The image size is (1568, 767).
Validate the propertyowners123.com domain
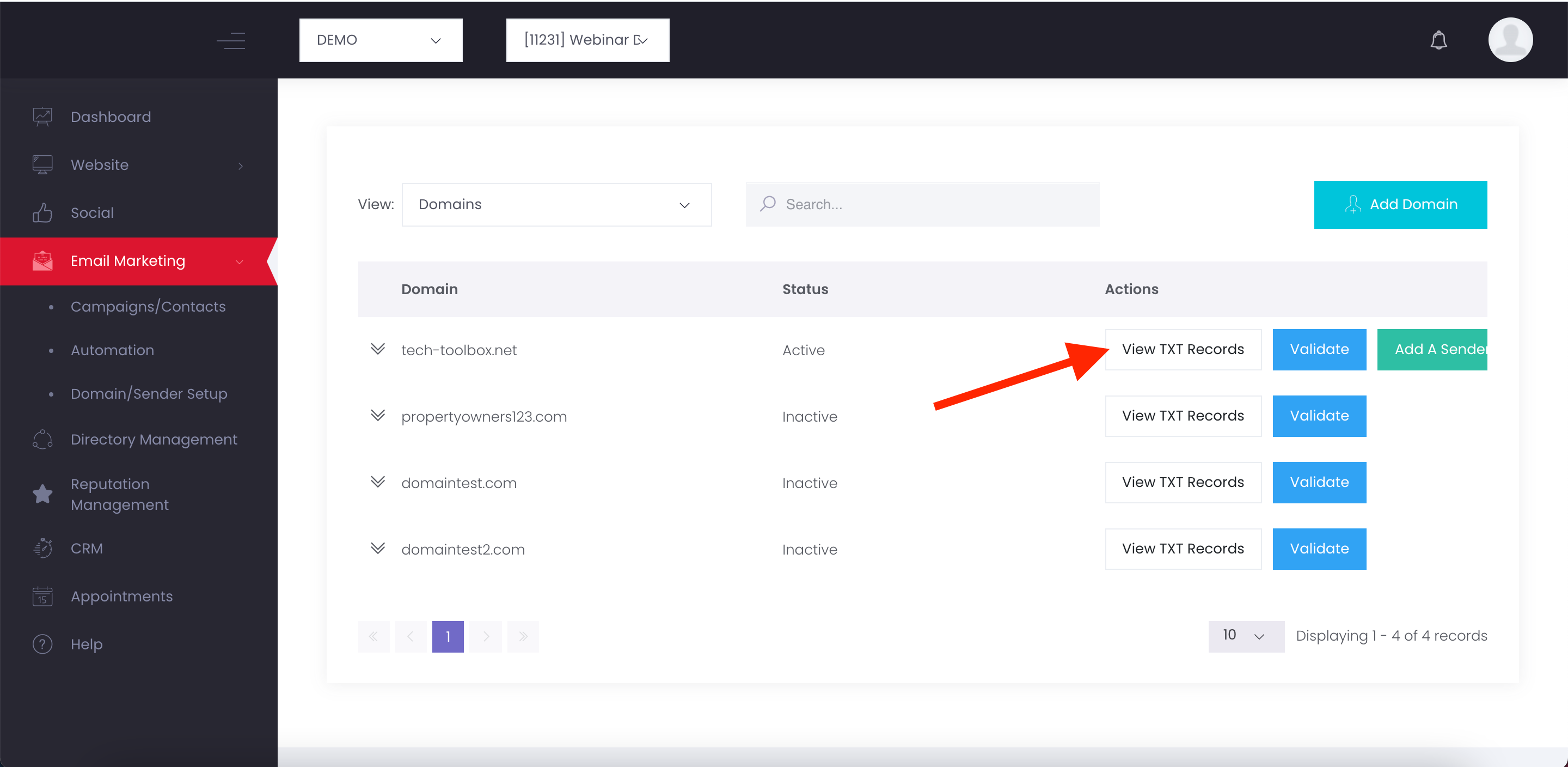pyautogui.click(x=1319, y=416)
